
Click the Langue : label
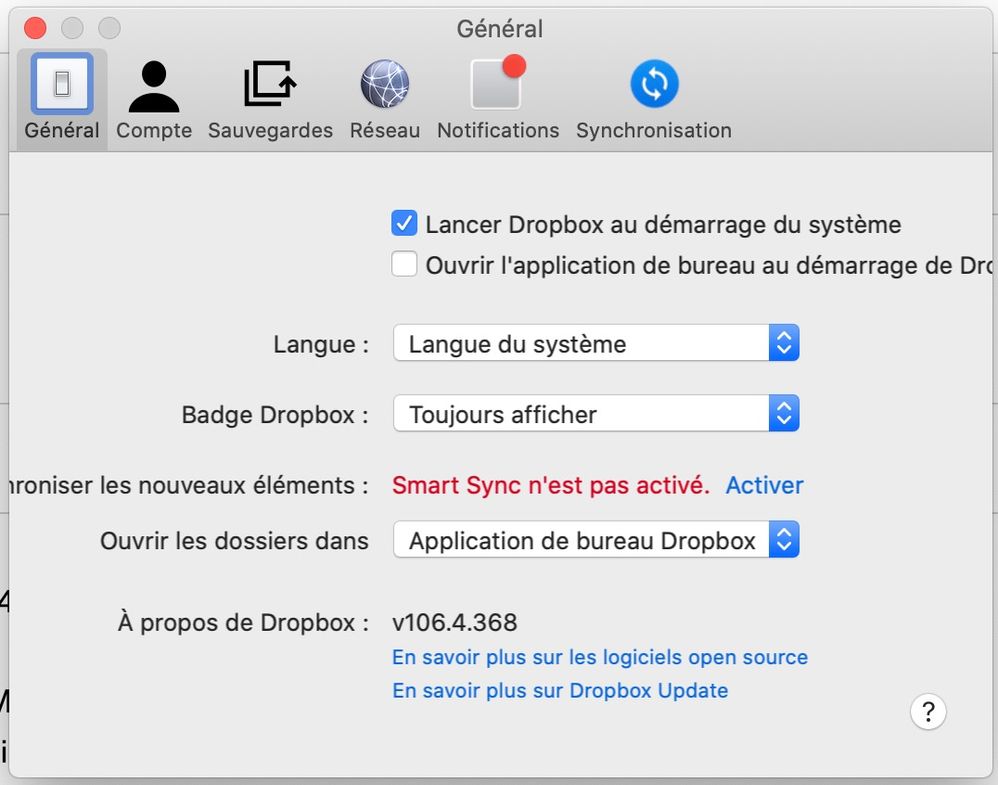[x=321, y=344]
